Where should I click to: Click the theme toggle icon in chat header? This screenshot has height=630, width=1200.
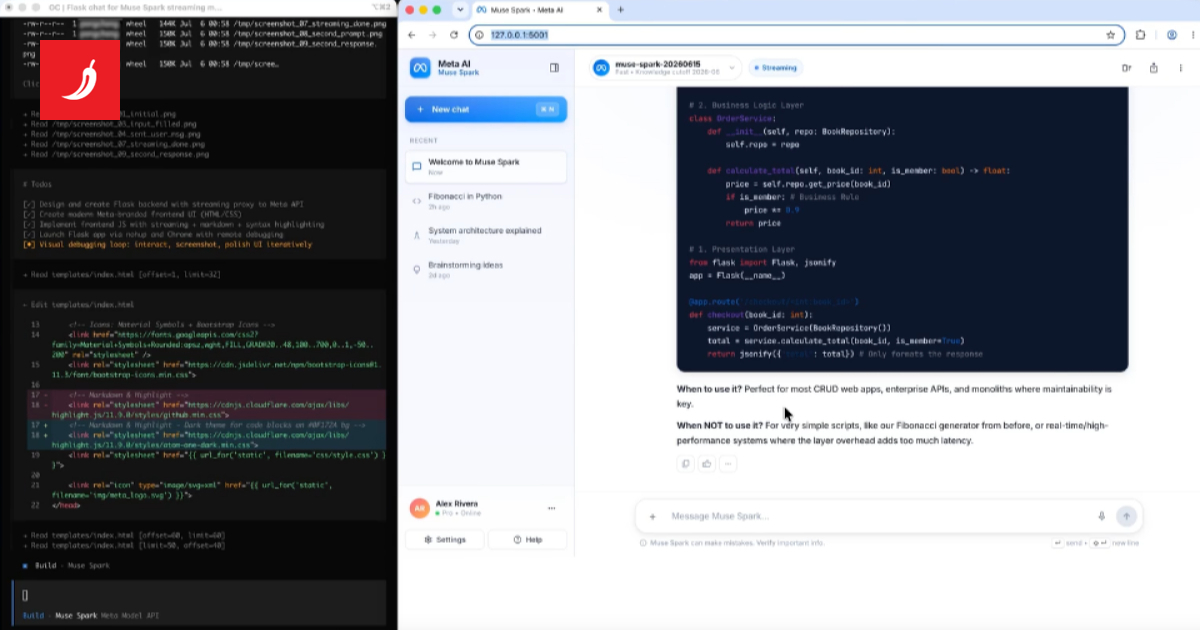pyautogui.click(x=1126, y=68)
